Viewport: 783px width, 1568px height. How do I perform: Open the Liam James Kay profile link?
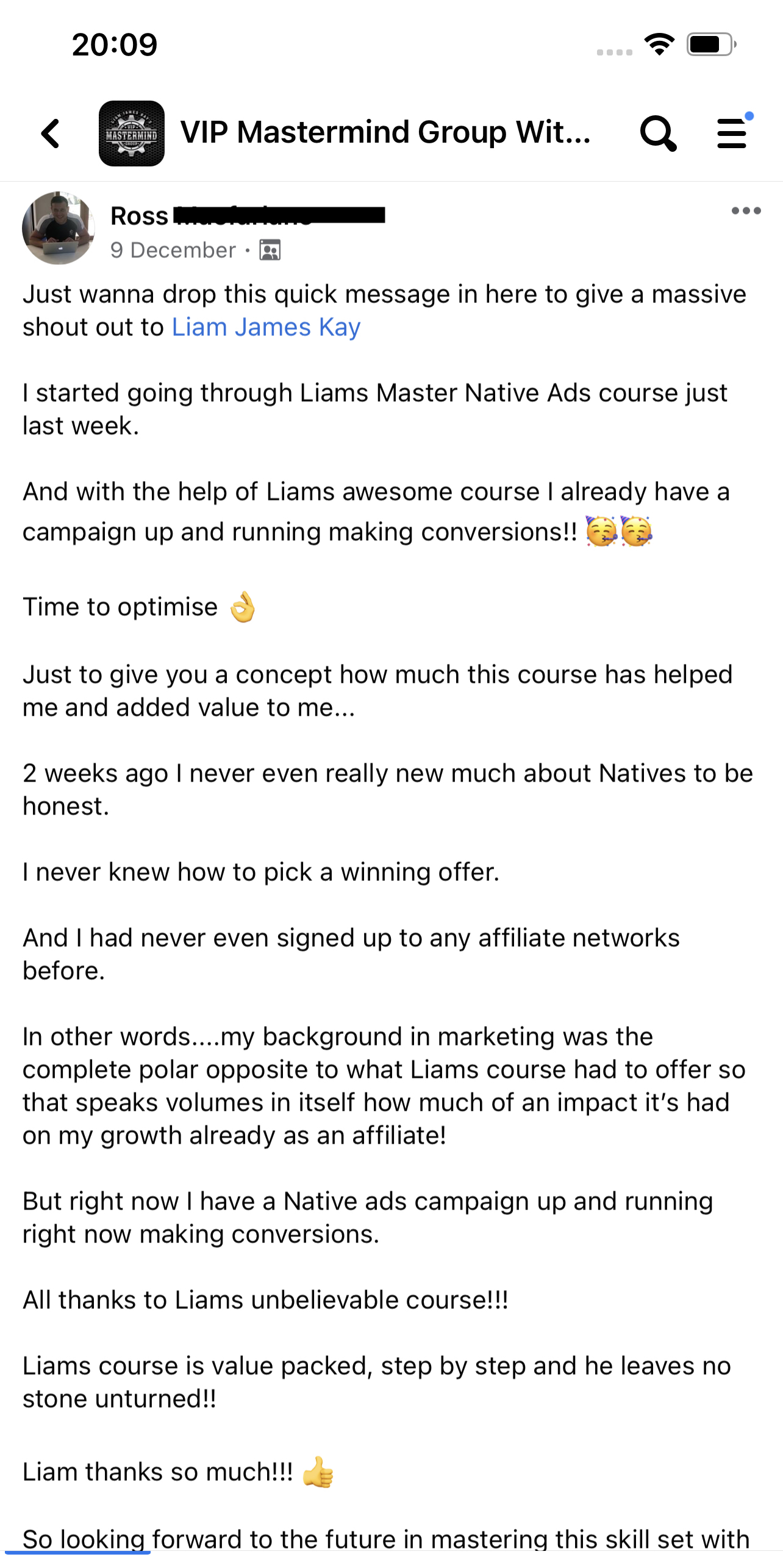pyautogui.click(x=266, y=327)
